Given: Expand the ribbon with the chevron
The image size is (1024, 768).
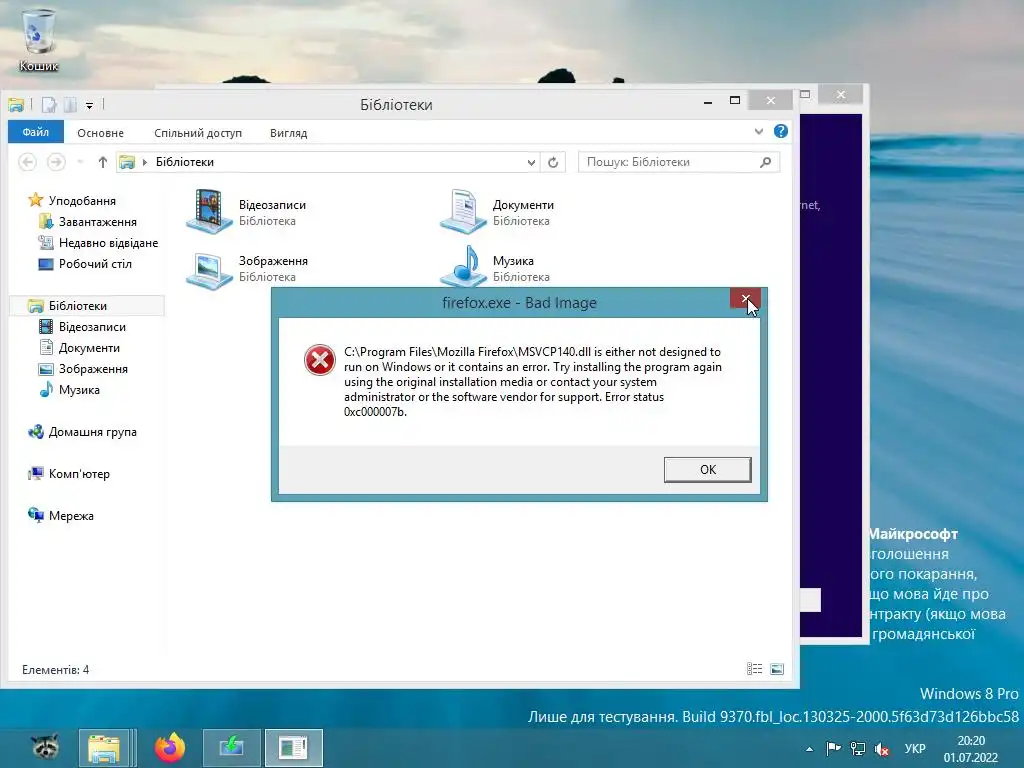Looking at the screenshot, I should (x=758, y=131).
